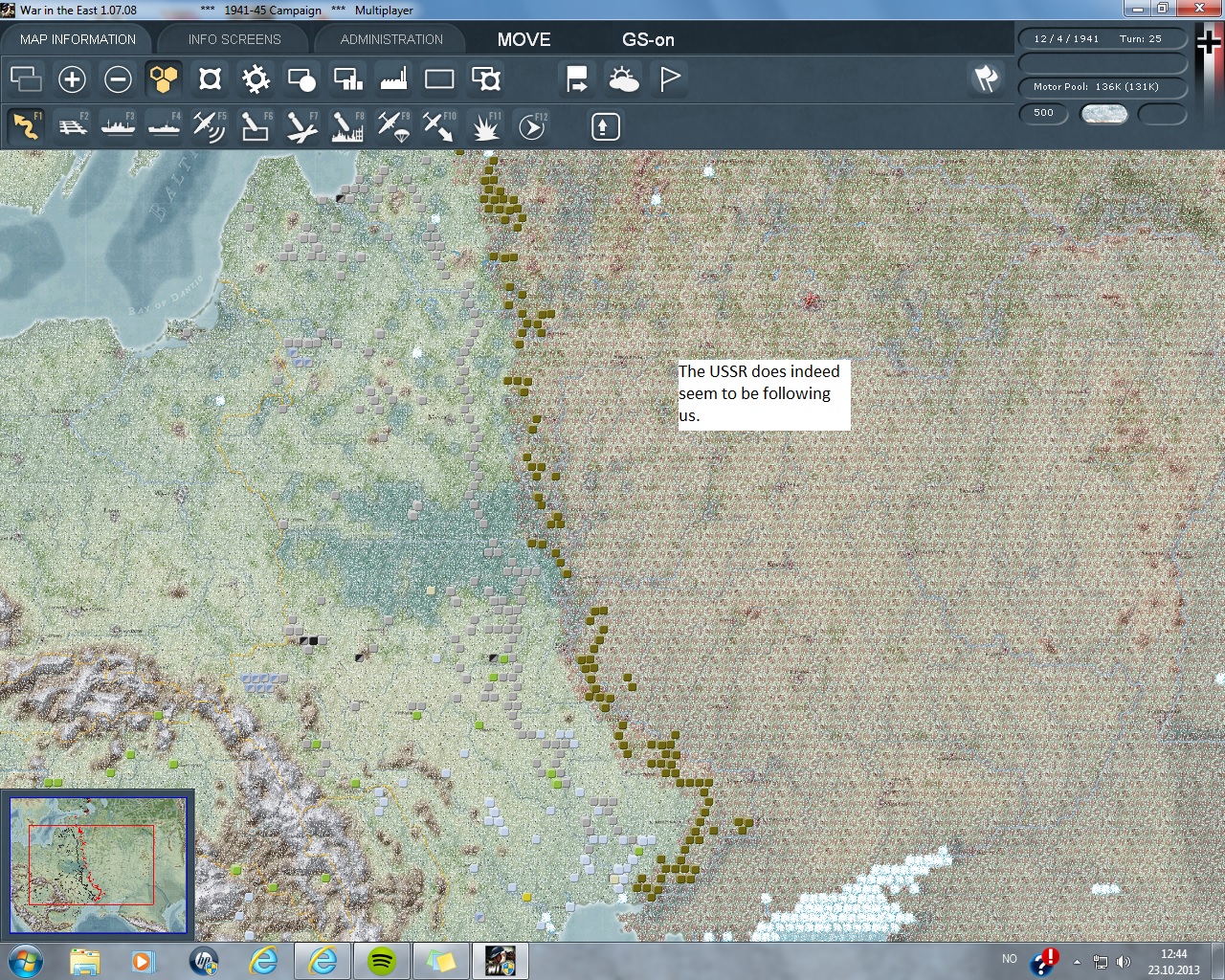This screenshot has width=1225, height=980.
Task: Click the empty rectangle map icon
Action: 439,78
